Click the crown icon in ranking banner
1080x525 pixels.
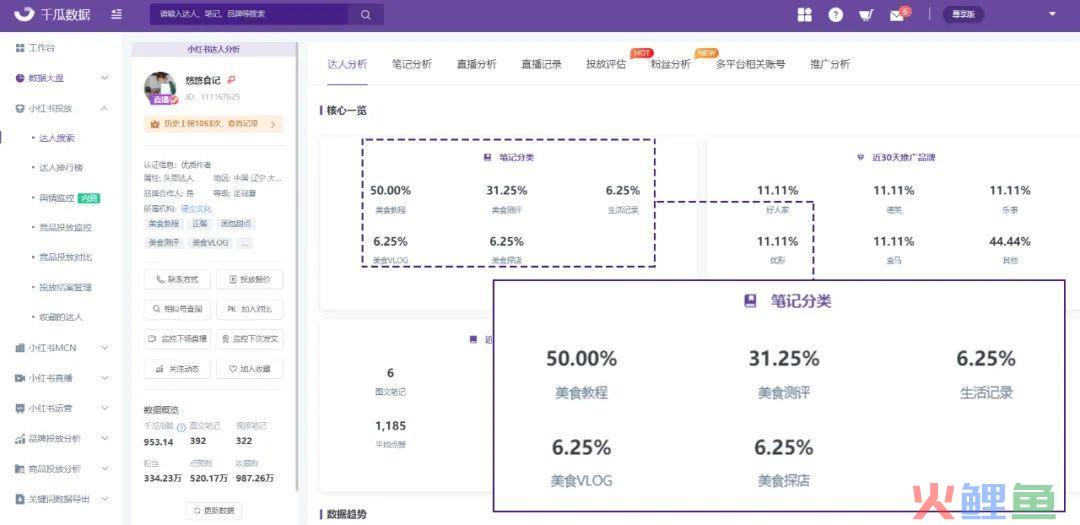pyautogui.click(x=155, y=124)
